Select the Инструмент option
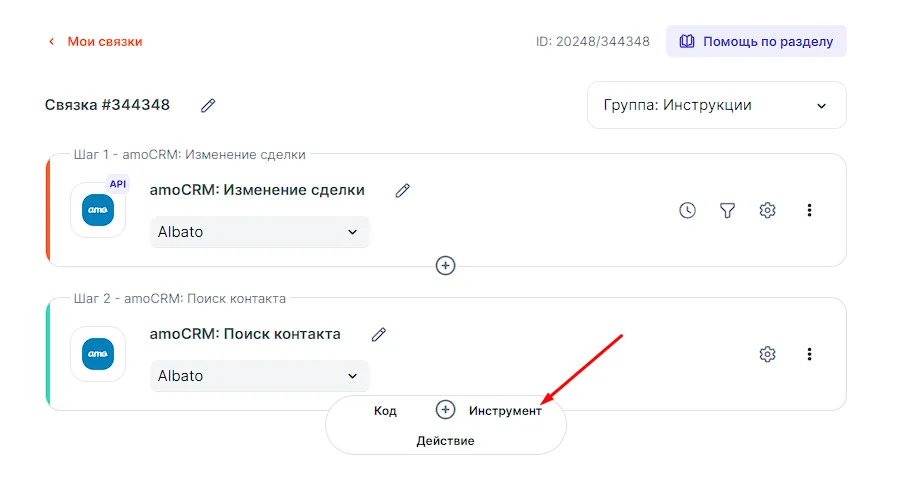Screen dimensions: 898x478 tap(505, 410)
